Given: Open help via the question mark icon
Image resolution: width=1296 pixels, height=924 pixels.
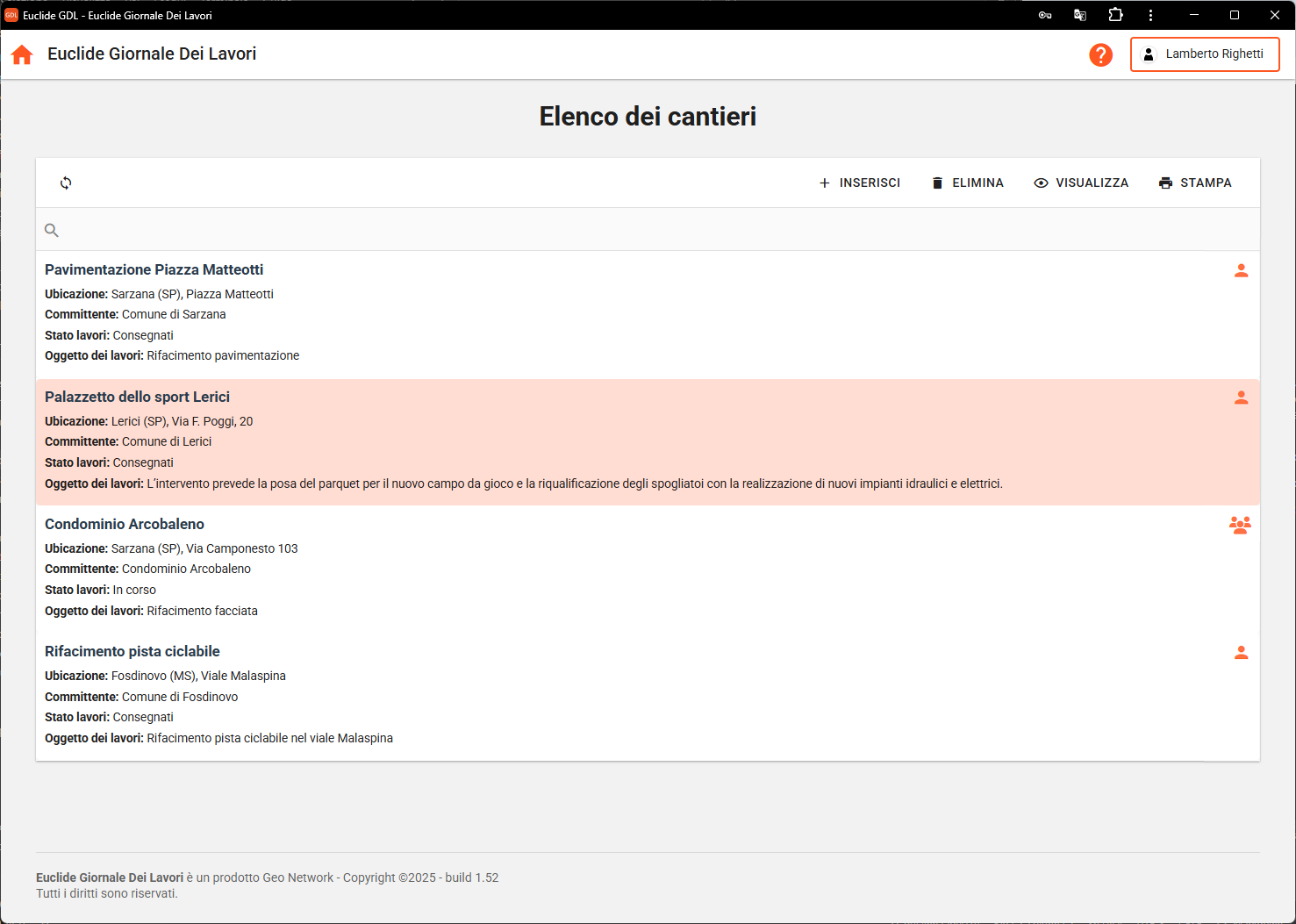Looking at the screenshot, I should [1100, 54].
